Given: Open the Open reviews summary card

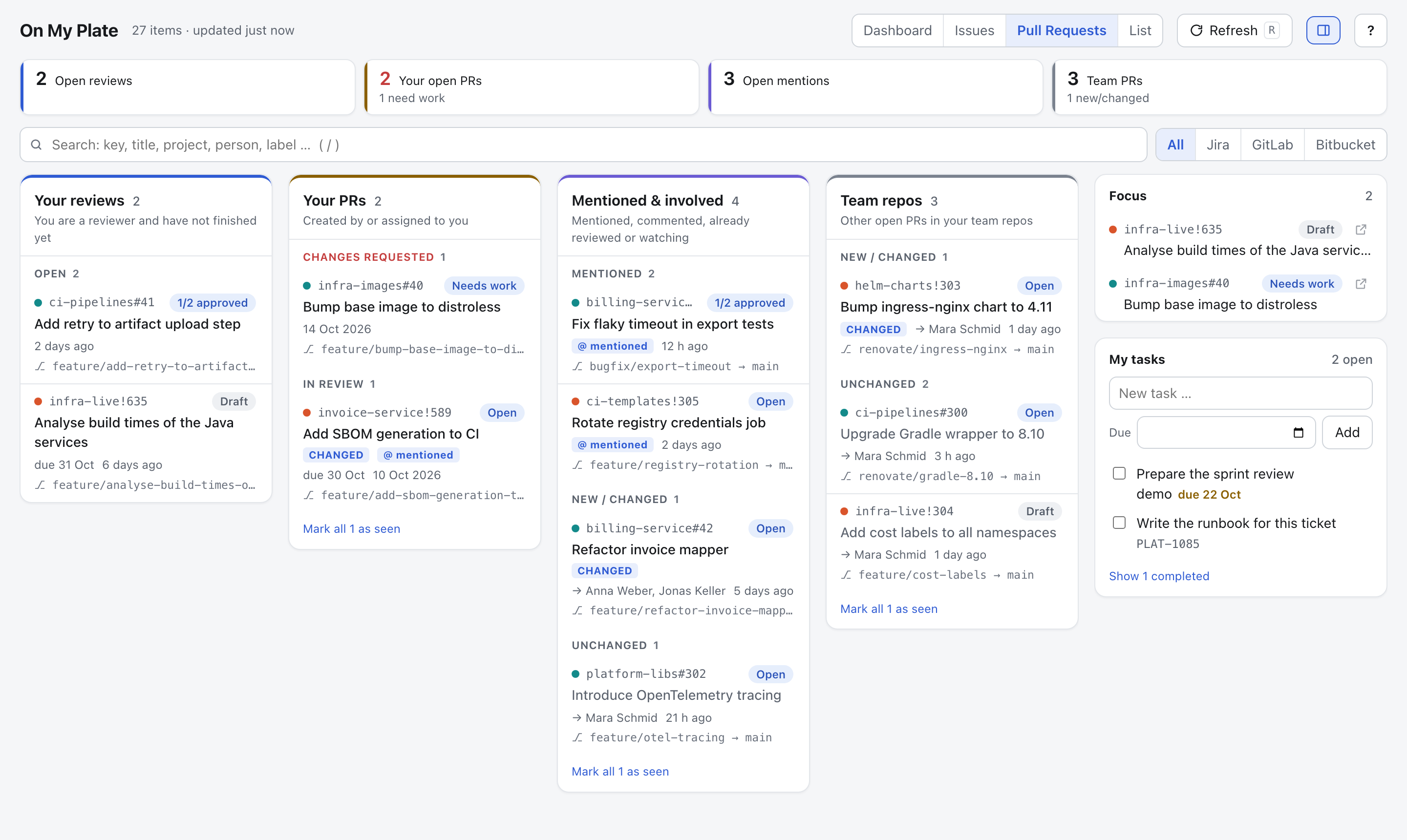Looking at the screenshot, I should [x=188, y=87].
